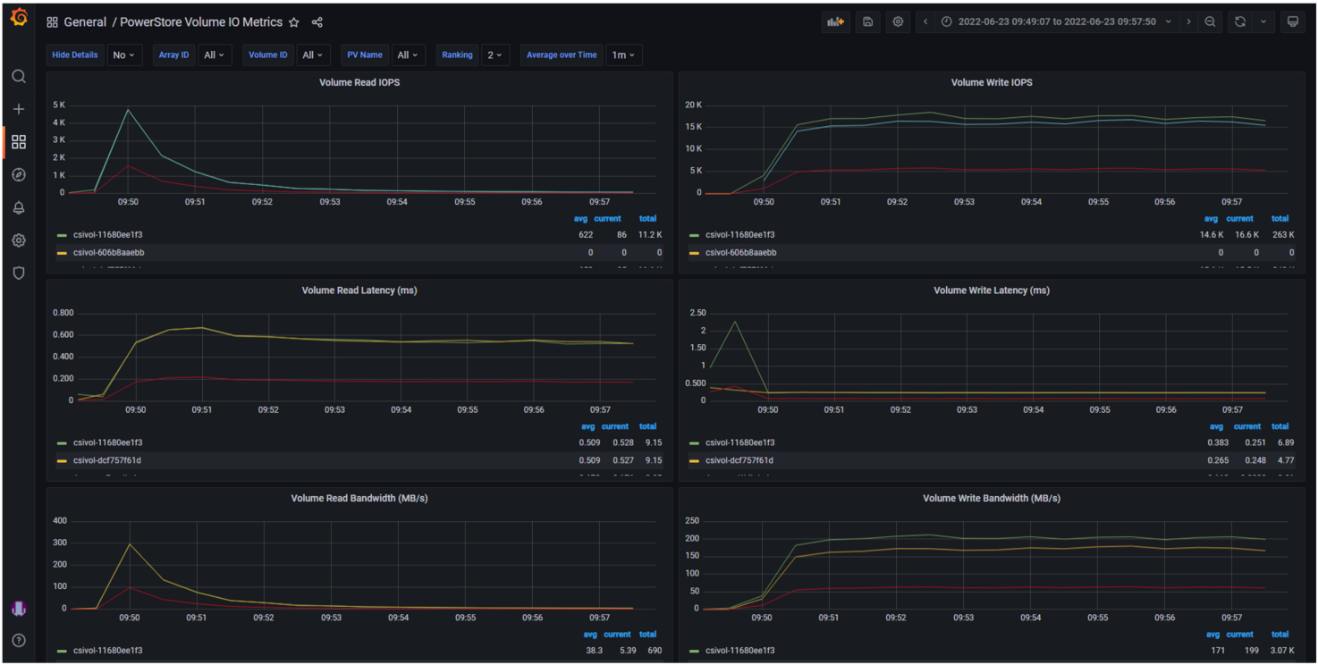Image resolution: width=1318 pixels, height=665 pixels.
Task: Click the Create plus icon in sidebar
Action: pyautogui.click(x=18, y=109)
